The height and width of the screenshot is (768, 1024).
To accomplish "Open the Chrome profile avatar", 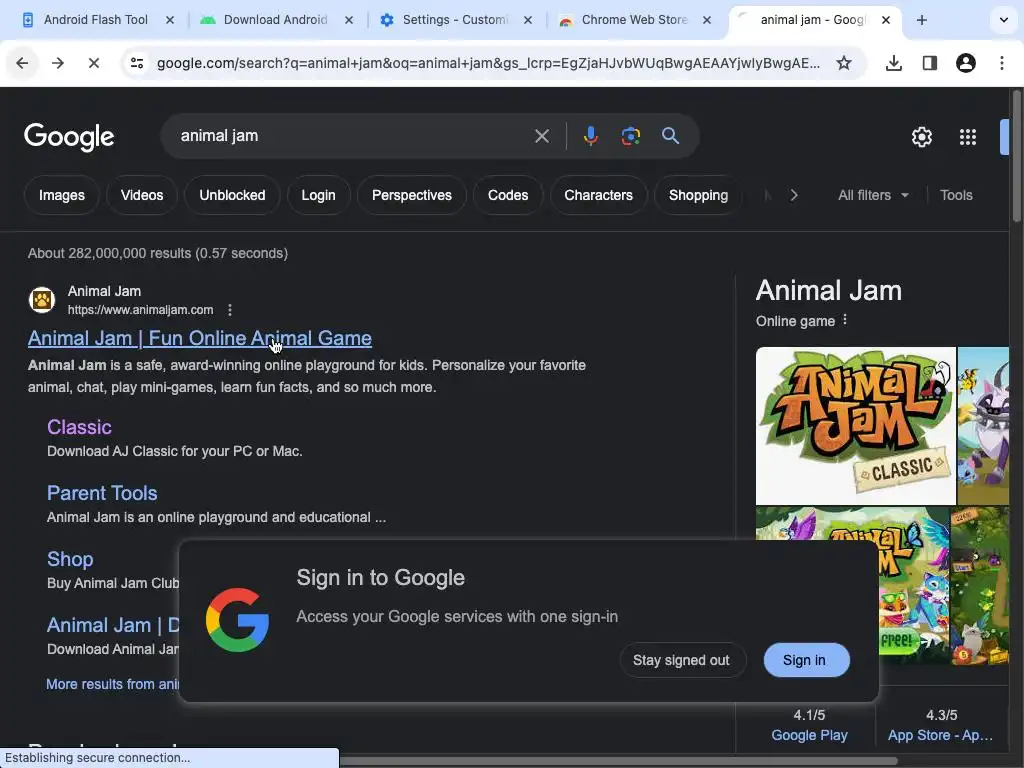I will 965,63.
